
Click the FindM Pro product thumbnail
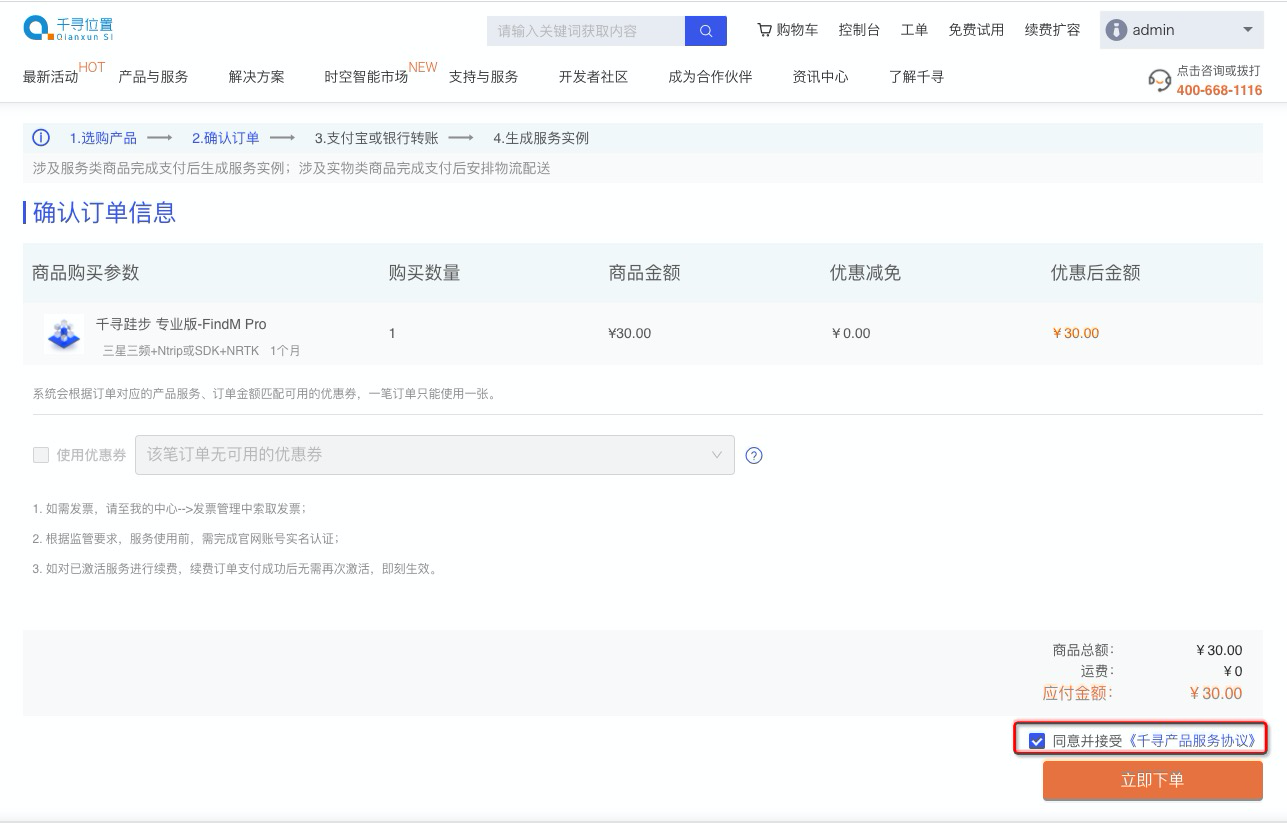point(64,334)
